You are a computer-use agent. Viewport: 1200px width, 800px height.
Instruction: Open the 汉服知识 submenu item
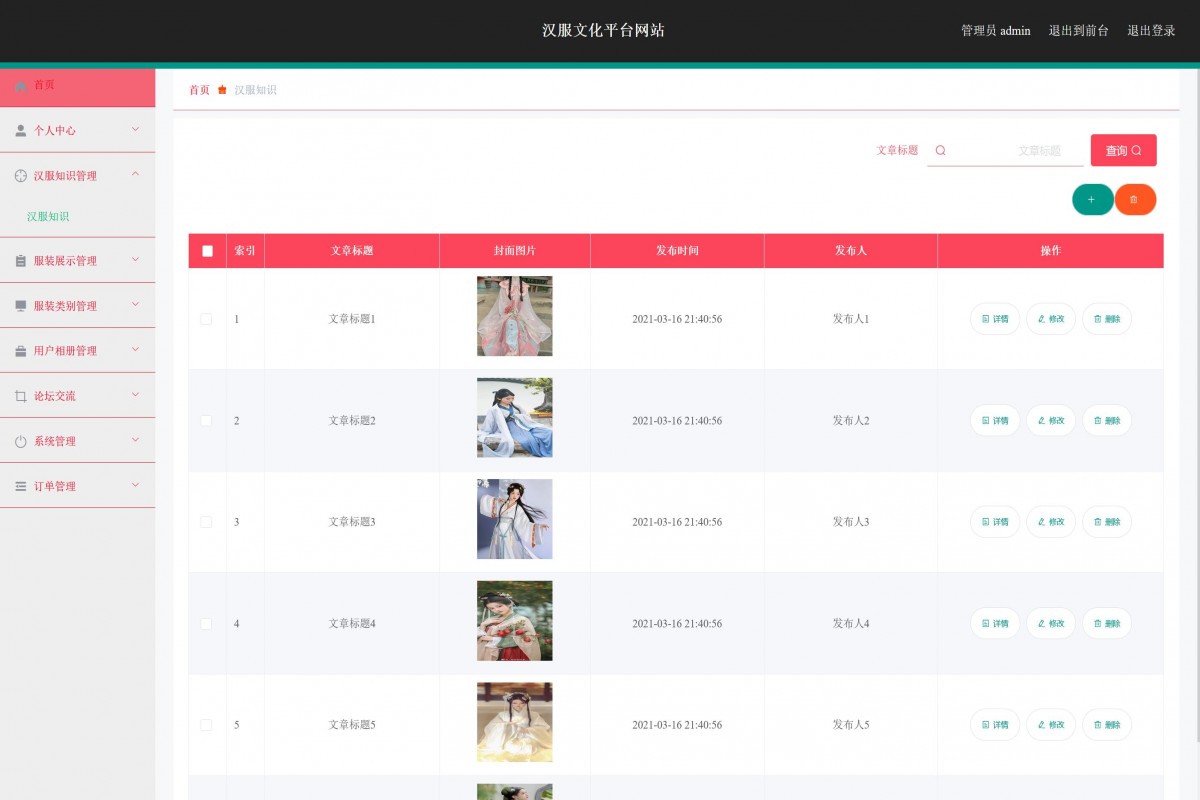48,217
